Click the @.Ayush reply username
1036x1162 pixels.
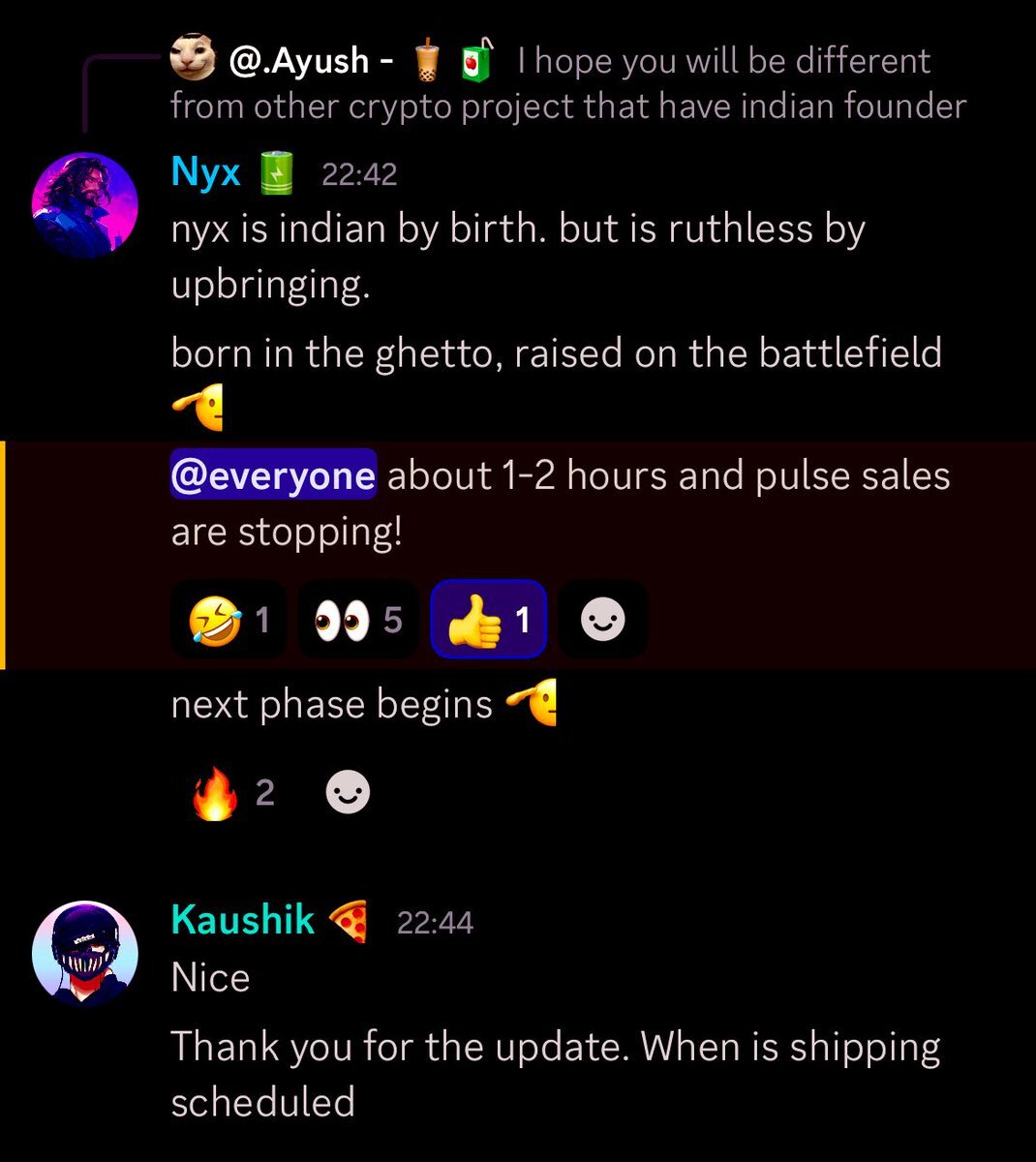coord(299,61)
